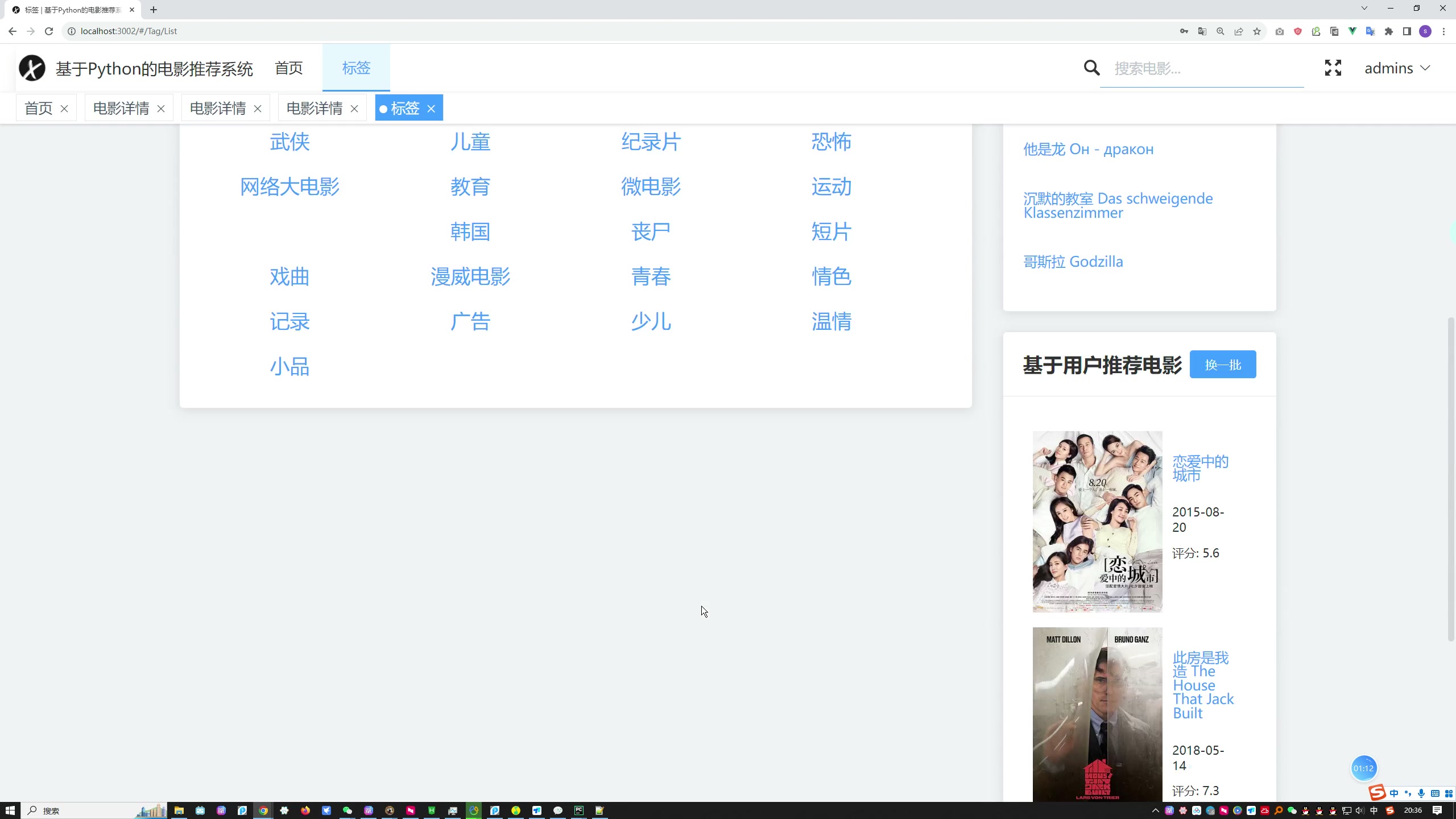This screenshot has width=1456, height=819.
Task: Open the 恋爱中的城市 title link
Action: coord(1201,468)
